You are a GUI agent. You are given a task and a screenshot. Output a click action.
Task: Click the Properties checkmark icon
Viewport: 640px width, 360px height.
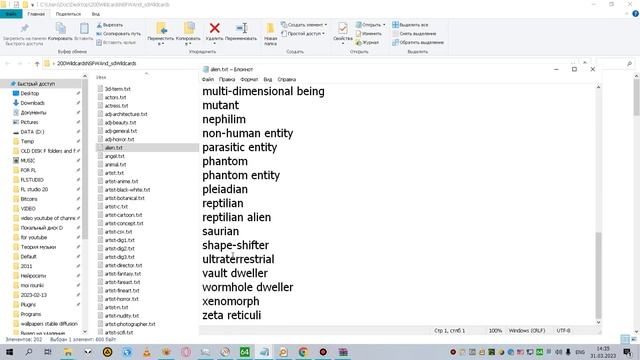click(x=342, y=28)
